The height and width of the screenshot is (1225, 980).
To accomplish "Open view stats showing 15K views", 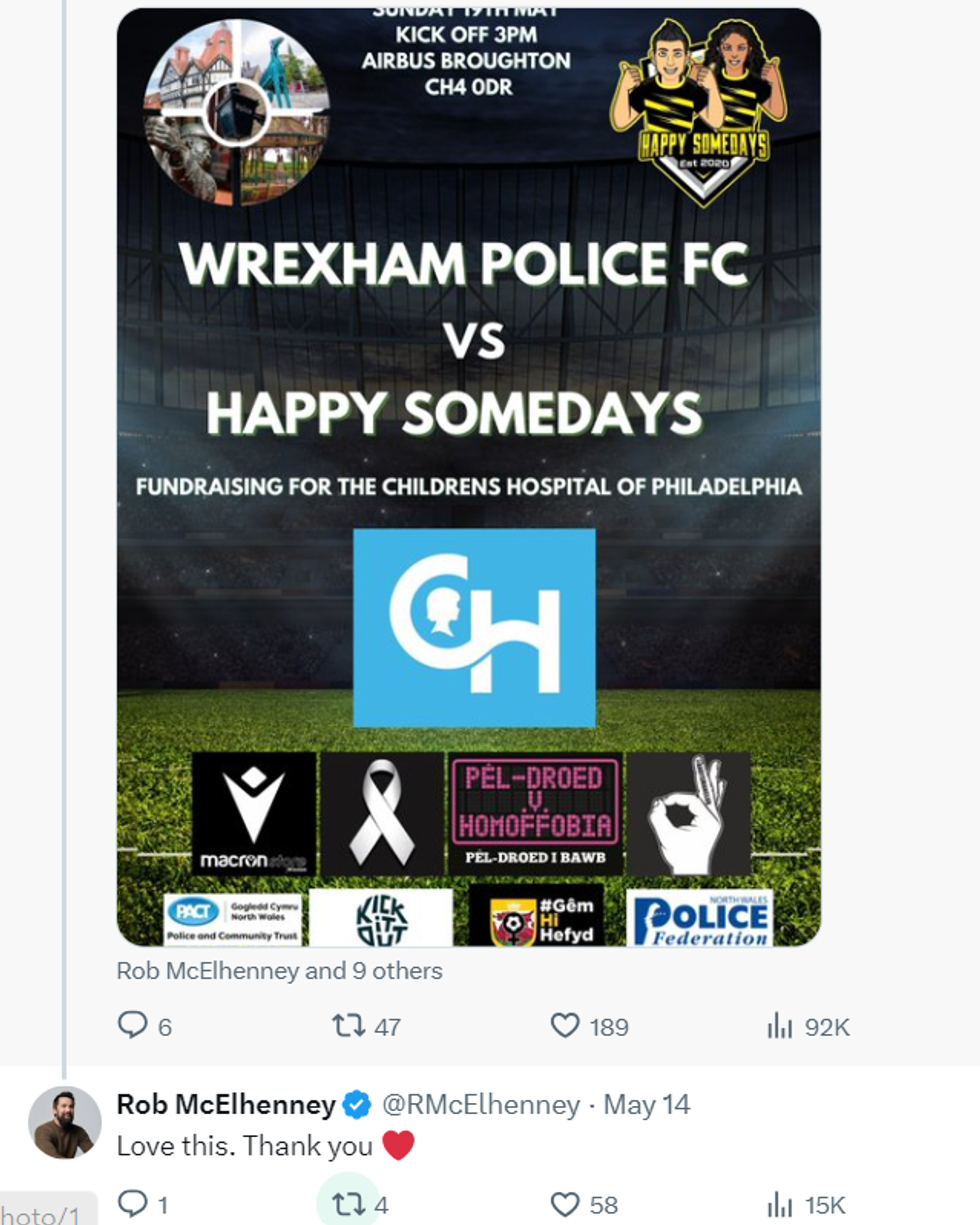I will [779, 1204].
